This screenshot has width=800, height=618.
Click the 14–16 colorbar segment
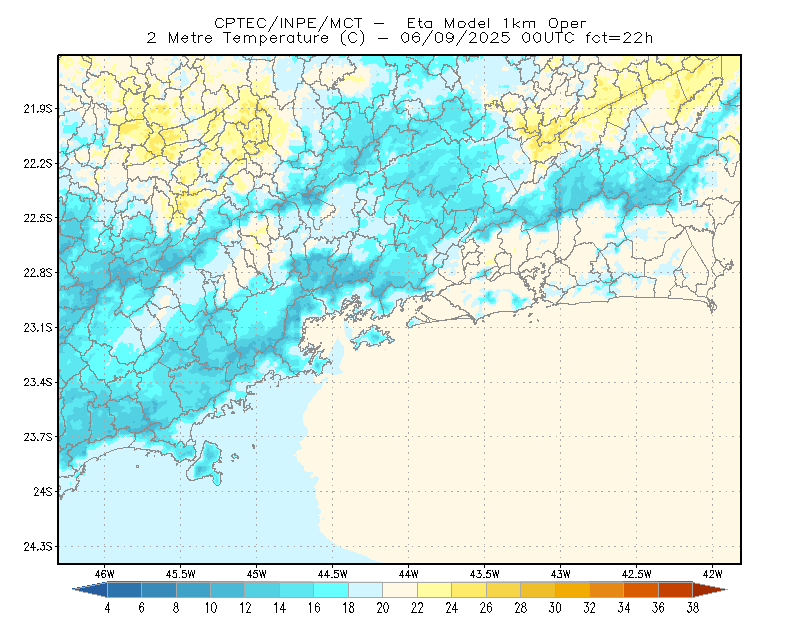point(297,589)
